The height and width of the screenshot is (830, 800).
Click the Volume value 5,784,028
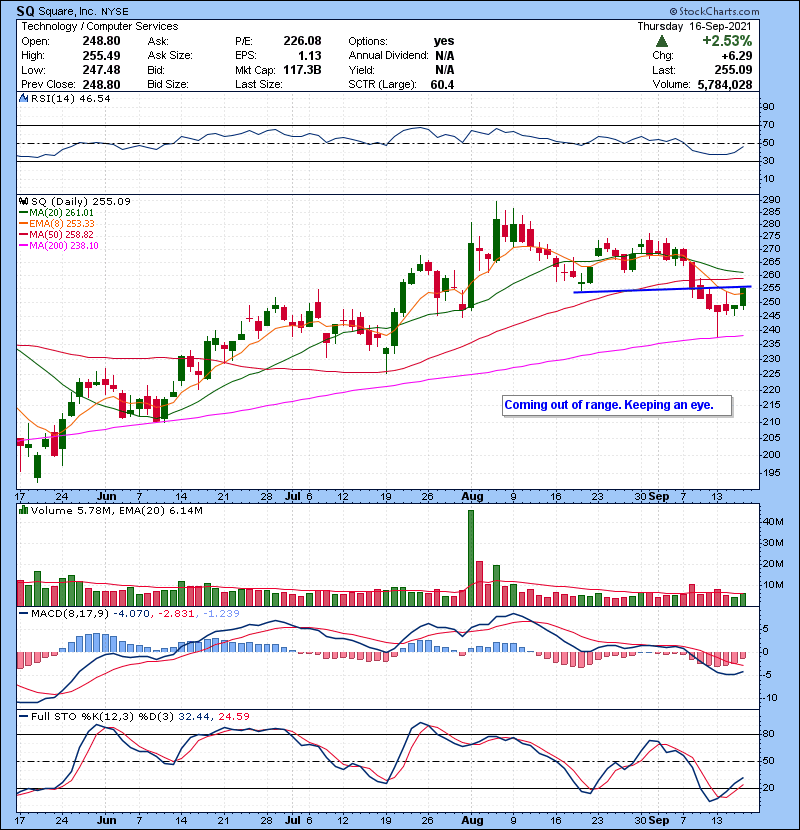(x=725, y=85)
